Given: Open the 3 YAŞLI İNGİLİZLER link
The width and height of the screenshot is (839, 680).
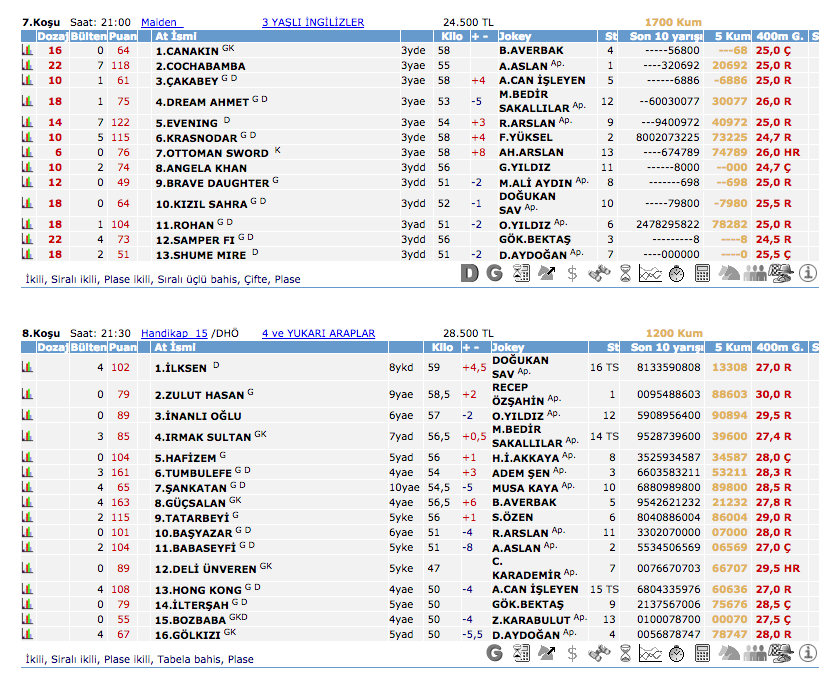Looking at the screenshot, I should point(312,22).
